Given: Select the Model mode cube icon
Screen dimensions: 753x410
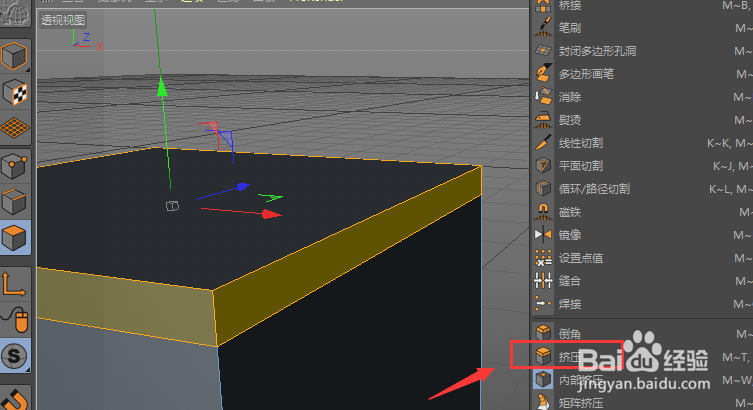Looking at the screenshot, I should [x=14, y=56].
